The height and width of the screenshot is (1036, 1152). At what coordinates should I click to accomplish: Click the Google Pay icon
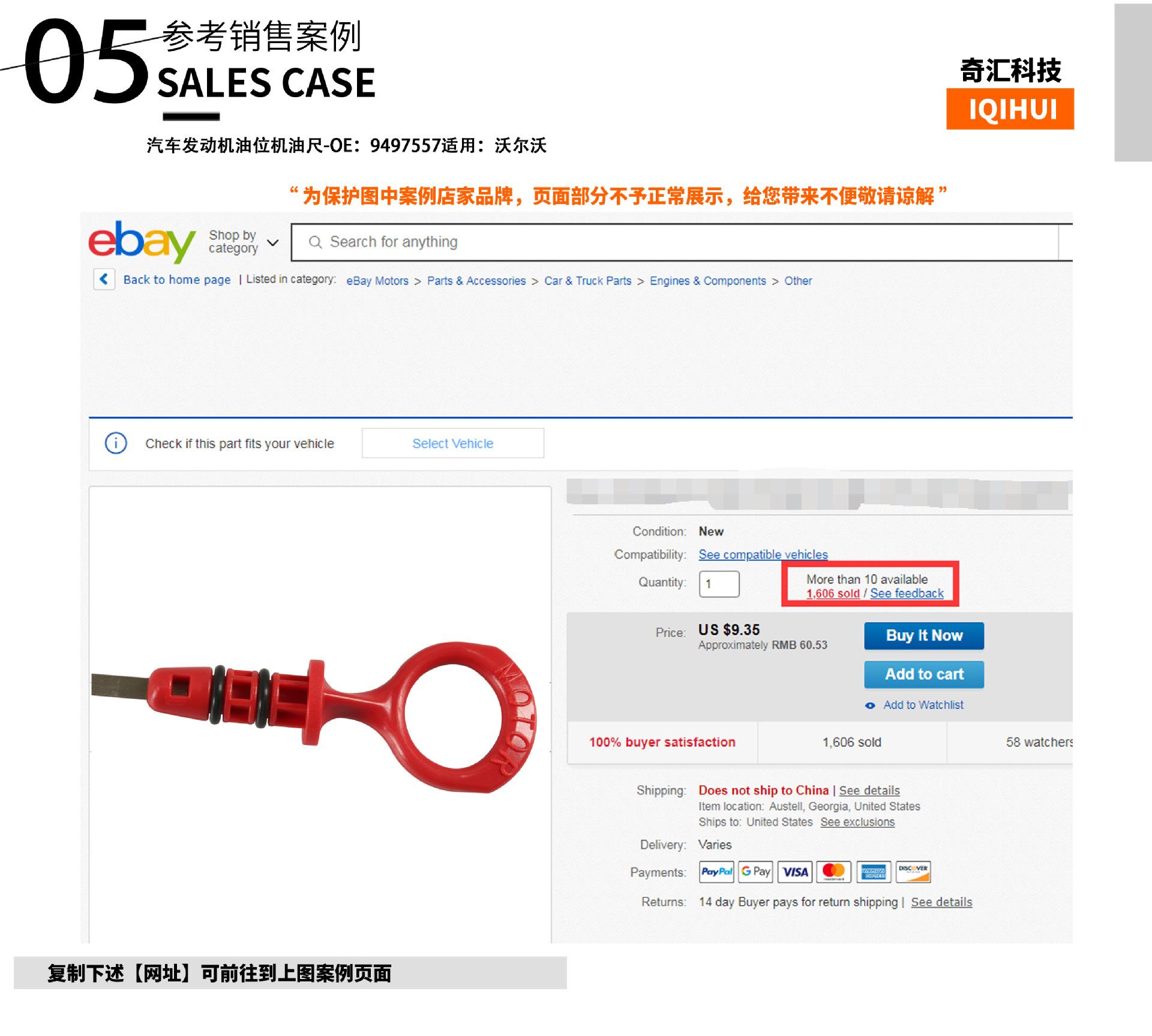756,872
